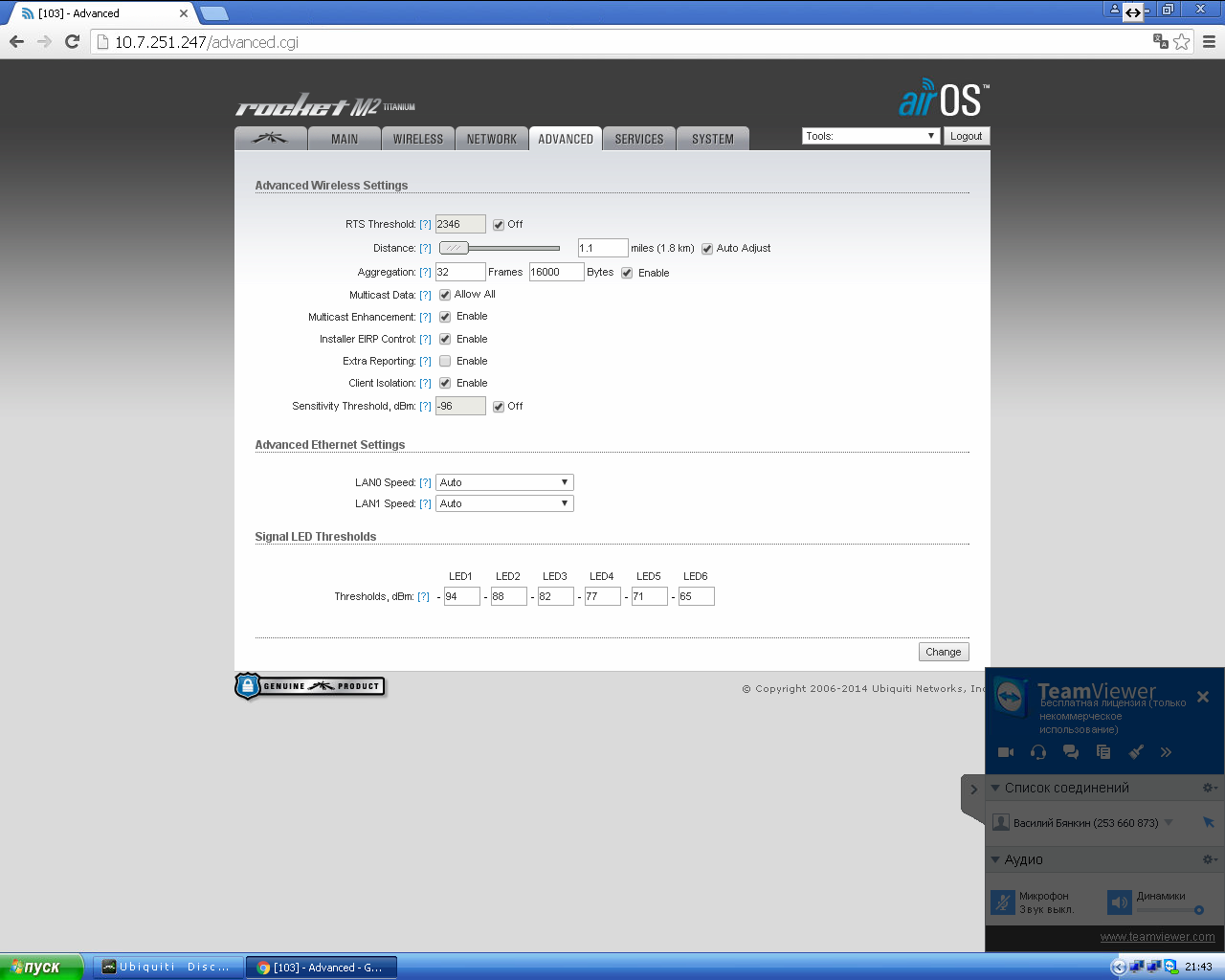Open a new Chrome tab
Screen dimensions: 1225x980
[213, 13]
